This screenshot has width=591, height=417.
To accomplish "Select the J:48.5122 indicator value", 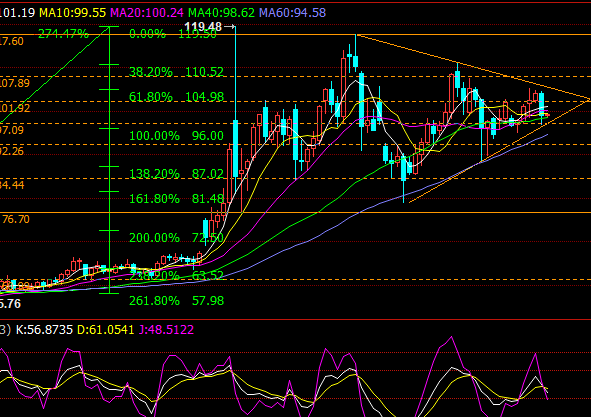I will coord(166,330).
